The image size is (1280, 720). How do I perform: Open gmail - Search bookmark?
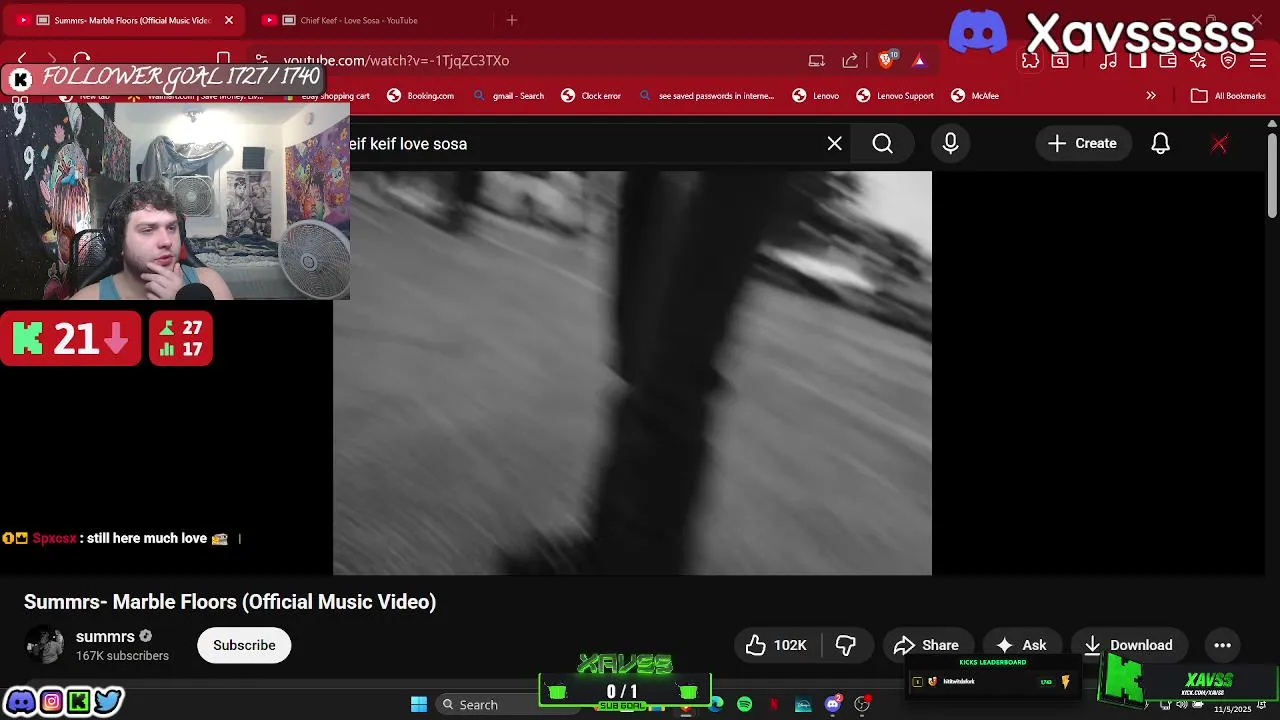click(509, 96)
